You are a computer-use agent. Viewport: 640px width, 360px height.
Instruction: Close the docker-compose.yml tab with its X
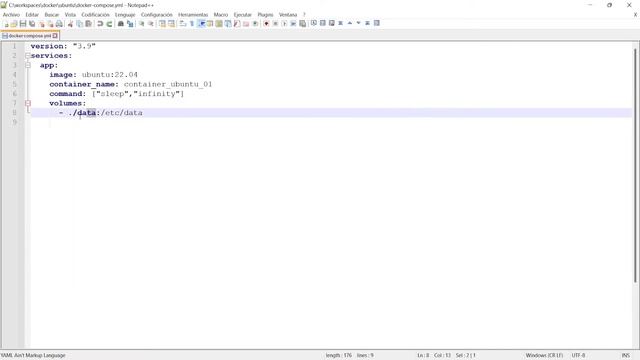[x=55, y=36]
